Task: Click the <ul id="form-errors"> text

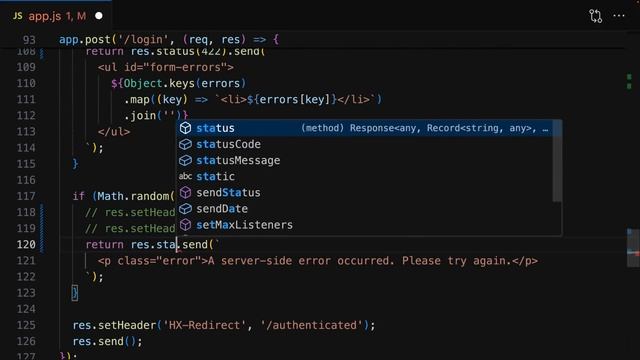Action: 166,67
